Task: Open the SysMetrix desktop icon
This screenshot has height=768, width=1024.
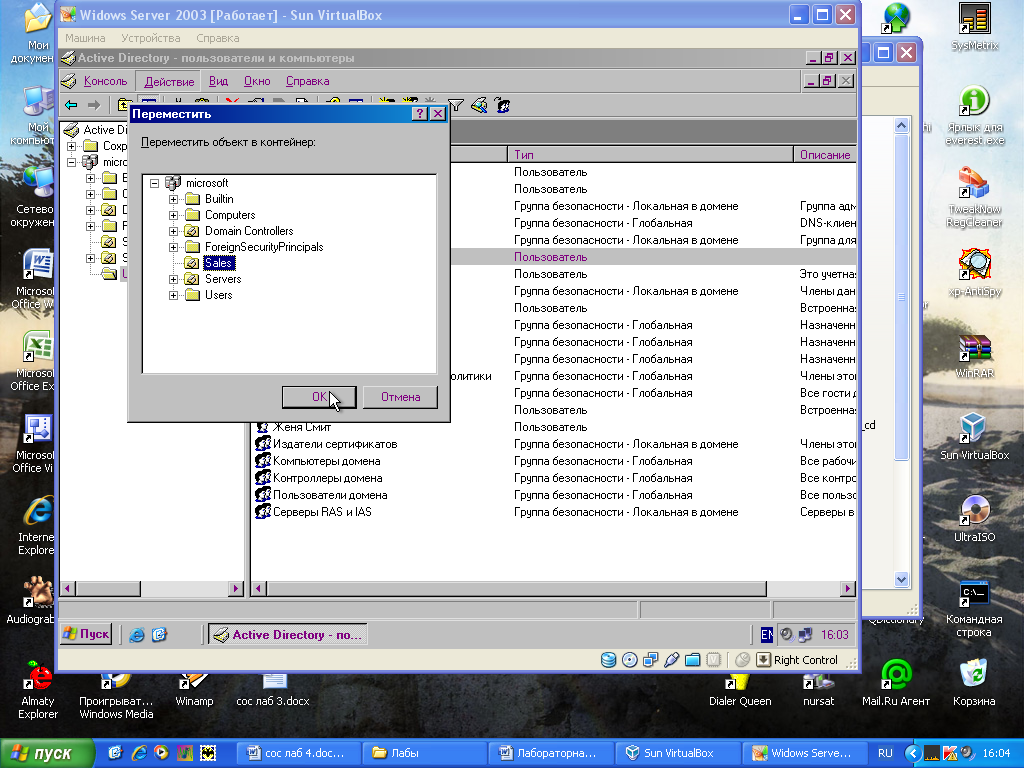Action: (974, 27)
